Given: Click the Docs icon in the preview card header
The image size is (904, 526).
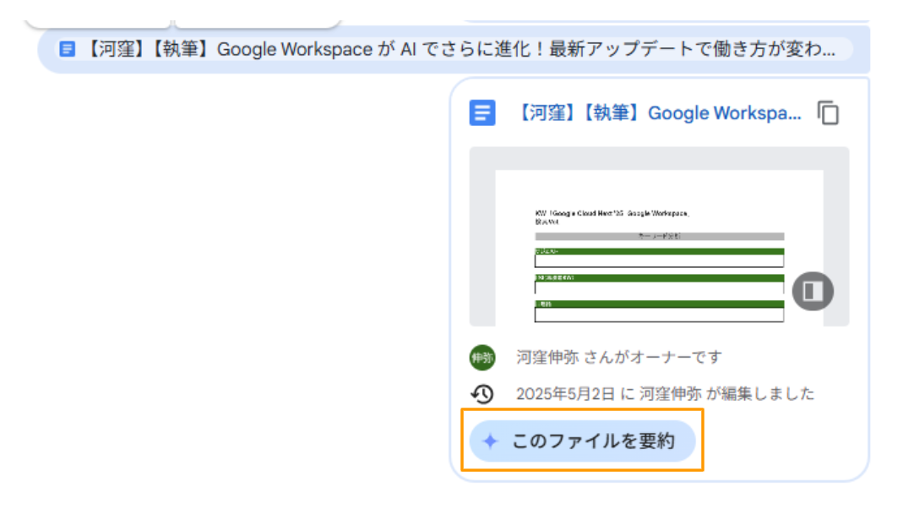Looking at the screenshot, I should 482,113.
